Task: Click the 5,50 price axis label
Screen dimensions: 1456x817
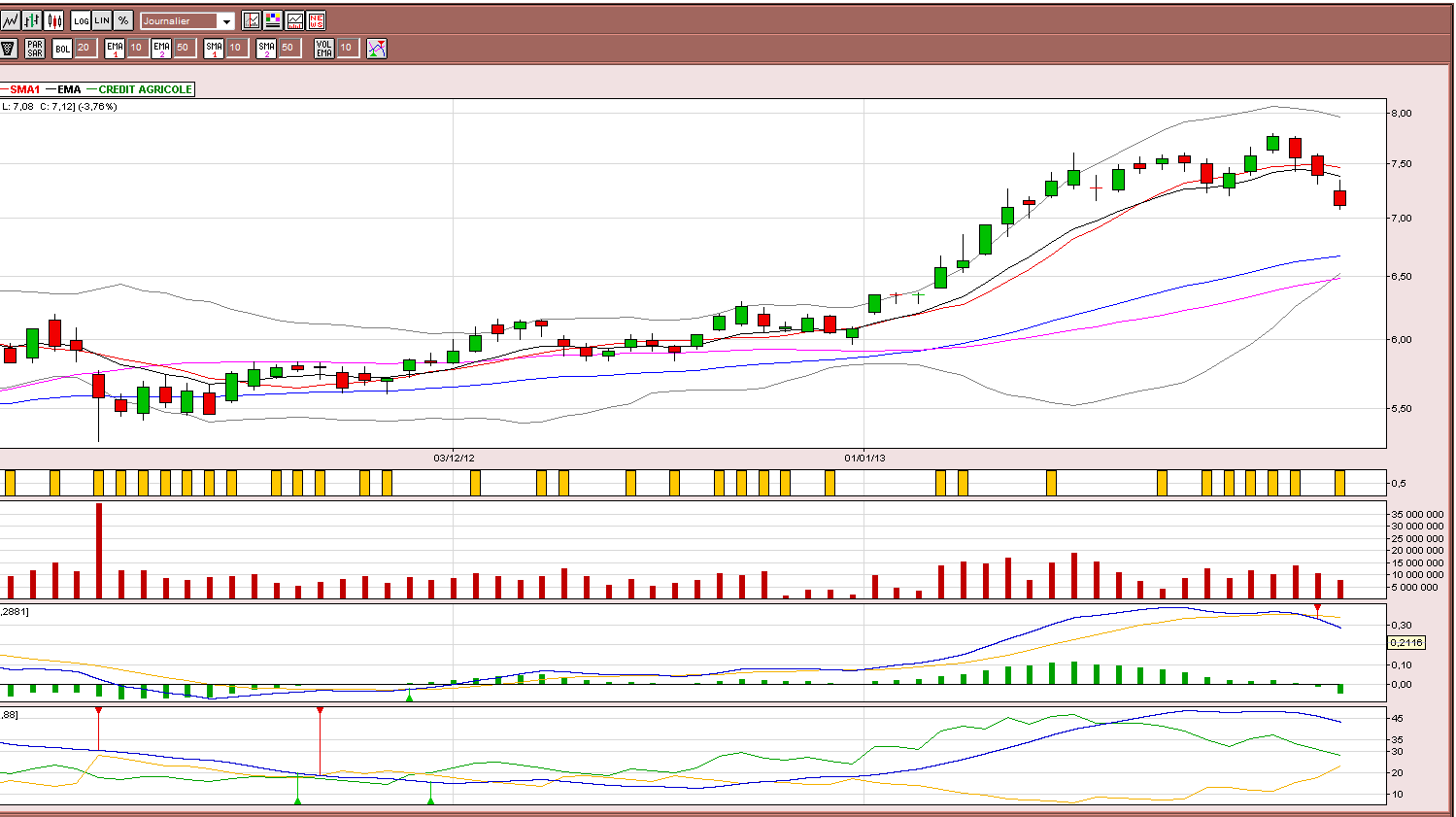Action: click(1401, 409)
